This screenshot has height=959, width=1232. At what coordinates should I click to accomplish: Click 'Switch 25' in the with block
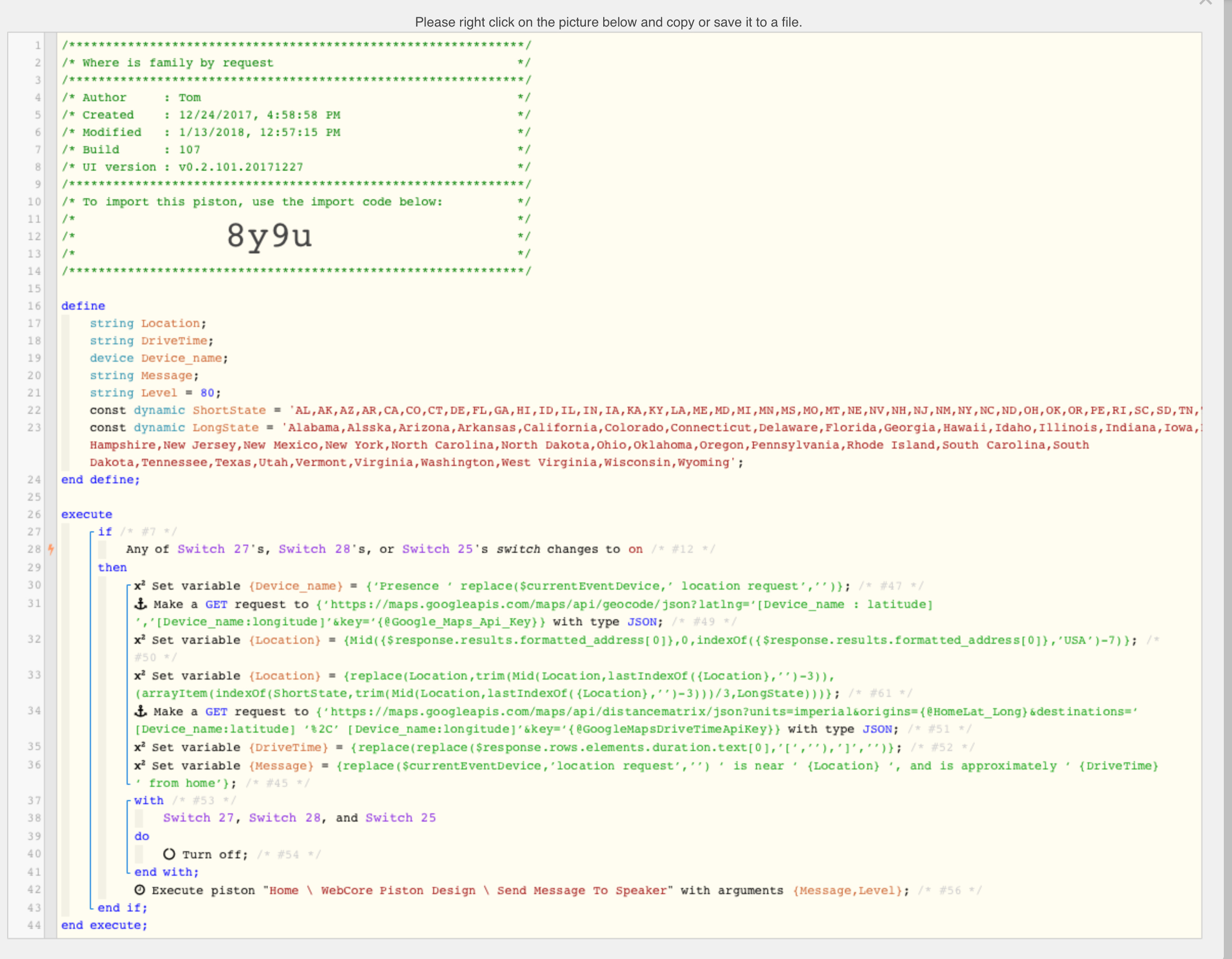pos(400,818)
